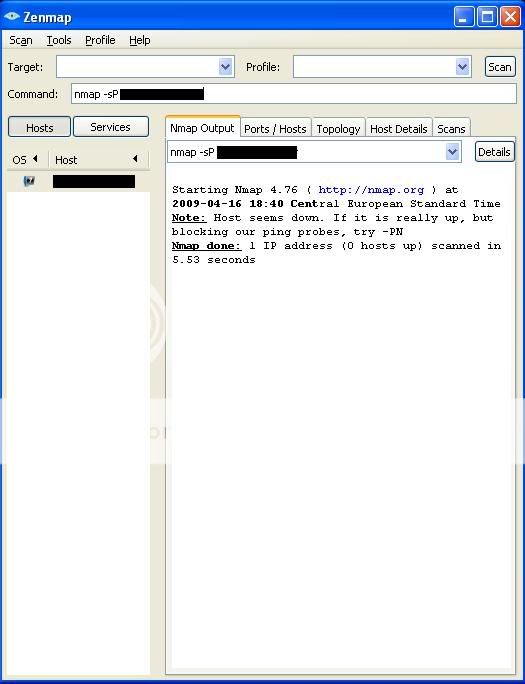Switch to the Scans tab
Image resolution: width=525 pixels, height=684 pixels.
point(451,129)
